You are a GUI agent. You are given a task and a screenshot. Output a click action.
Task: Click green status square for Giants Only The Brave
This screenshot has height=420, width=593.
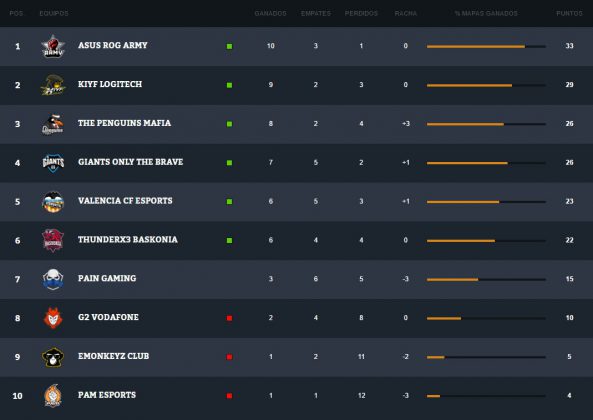229,163
